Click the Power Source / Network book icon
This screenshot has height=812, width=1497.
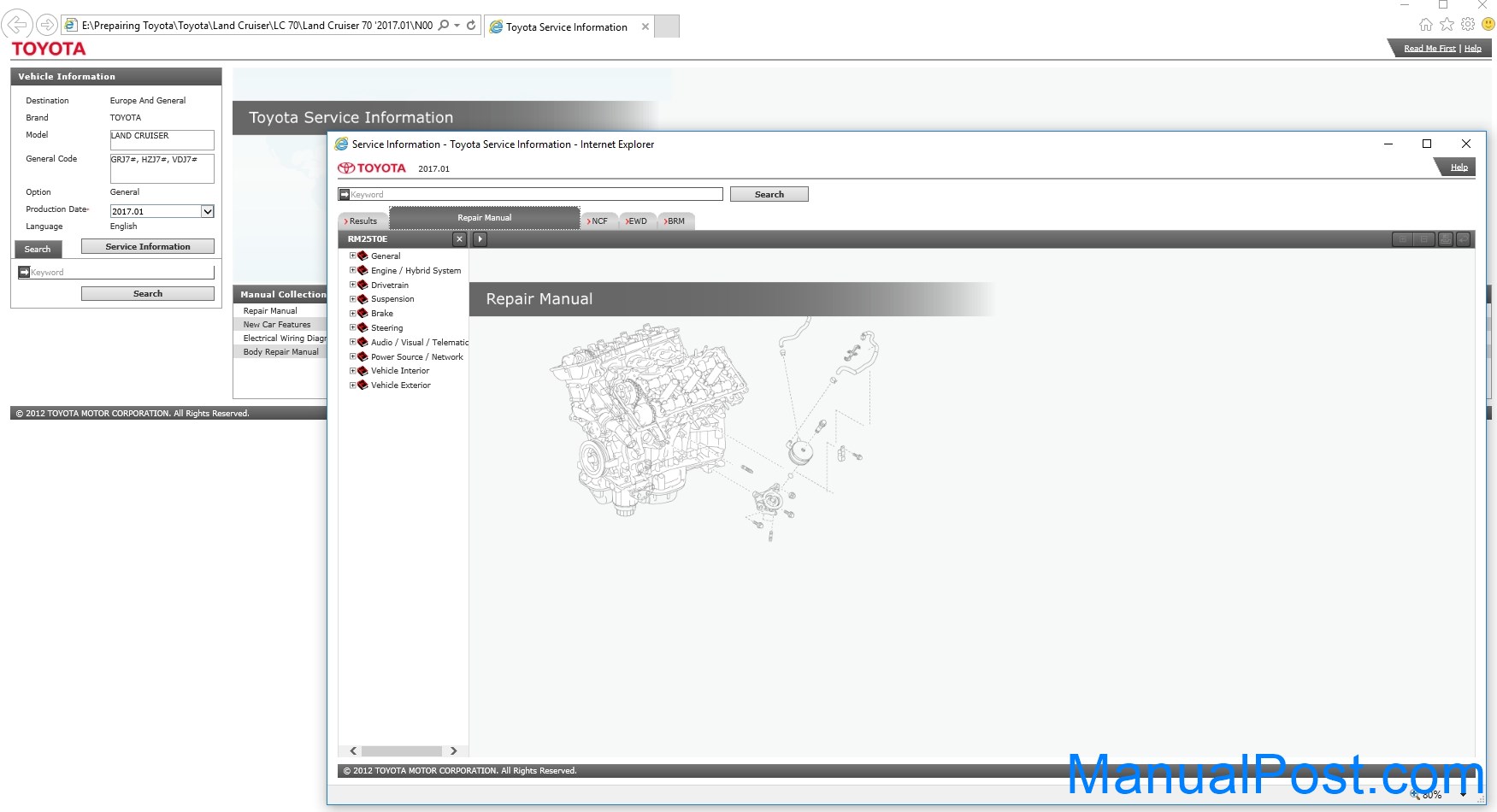(362, 356)
